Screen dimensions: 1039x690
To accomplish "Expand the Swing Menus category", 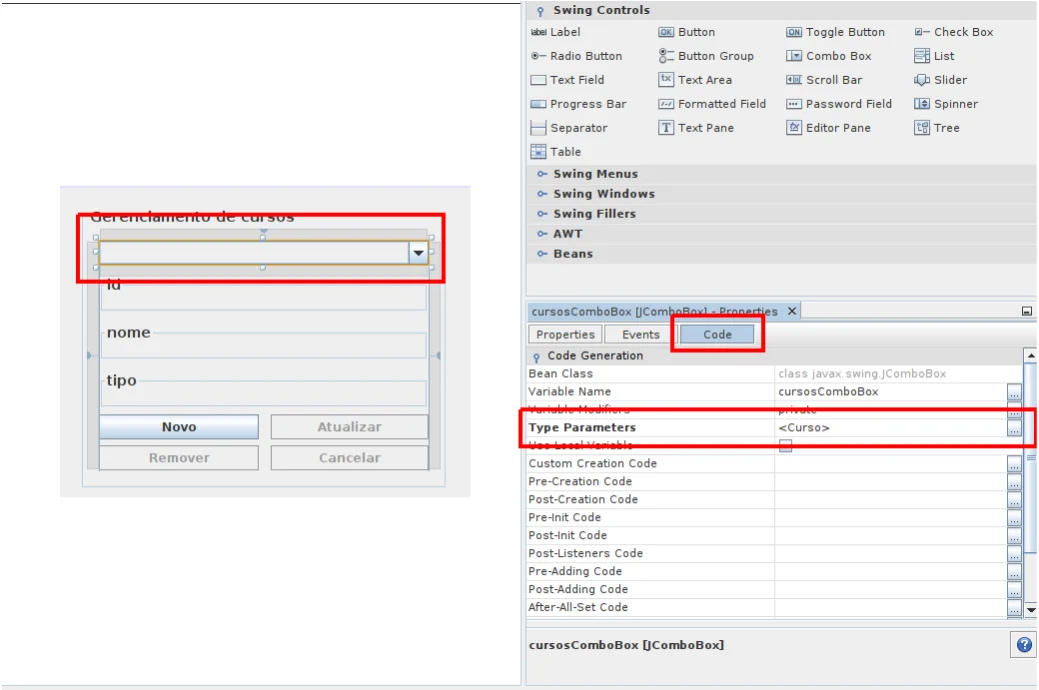I will 542,174.
